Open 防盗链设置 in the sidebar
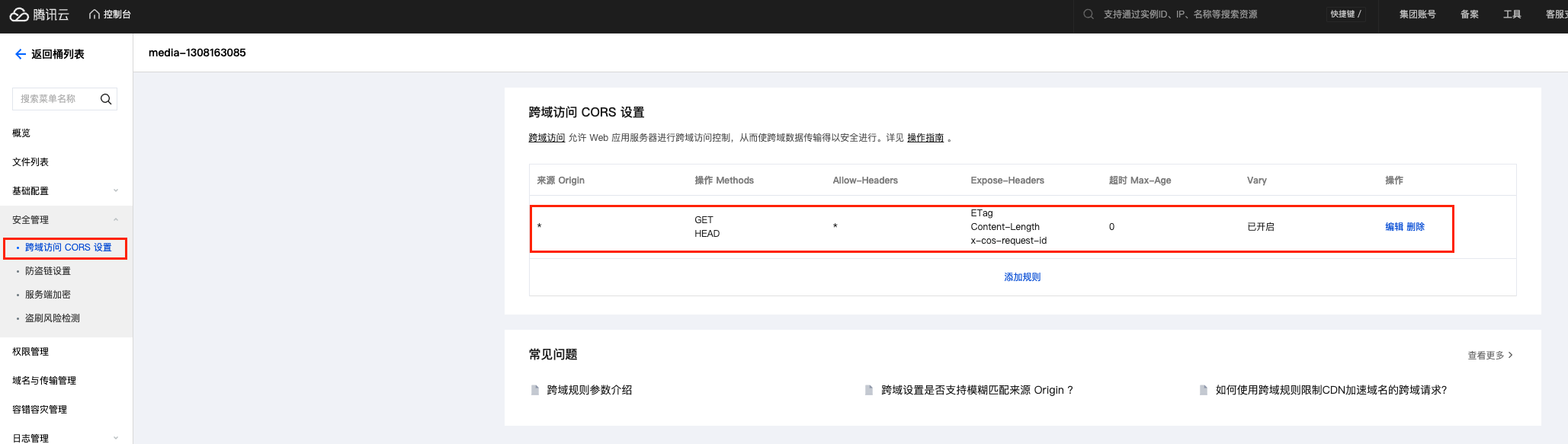 coord(48,271)
